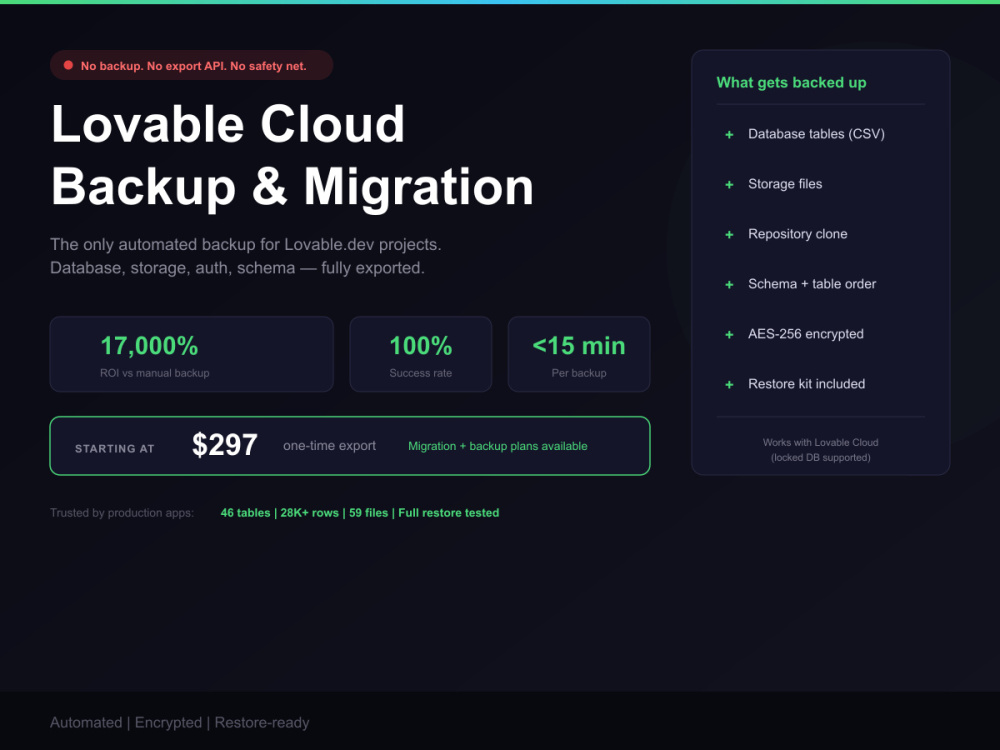Click the 'Backup & Migration' heading line
1000x750 pixels.
pyautogui.click(x=292, y=187)
